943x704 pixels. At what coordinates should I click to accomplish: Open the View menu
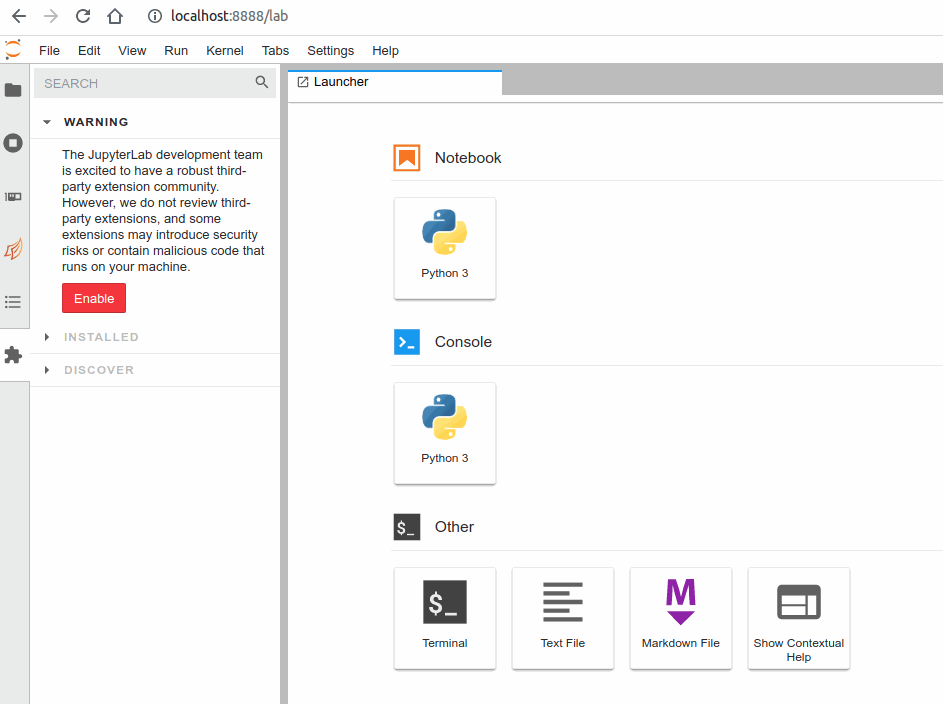pos(132,51)
